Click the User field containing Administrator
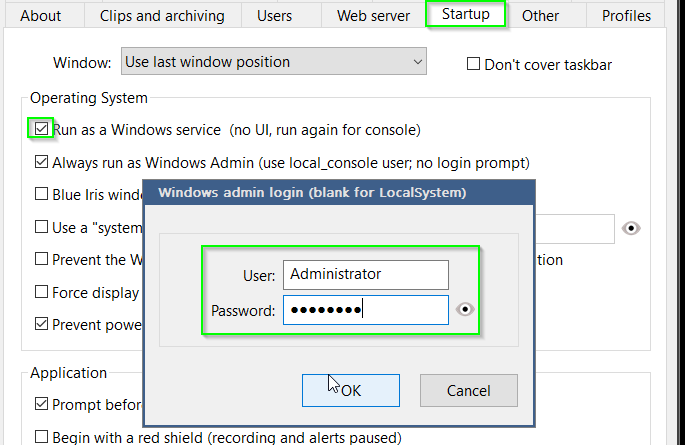This screenshot has height=445, width=685. [366, 275]
